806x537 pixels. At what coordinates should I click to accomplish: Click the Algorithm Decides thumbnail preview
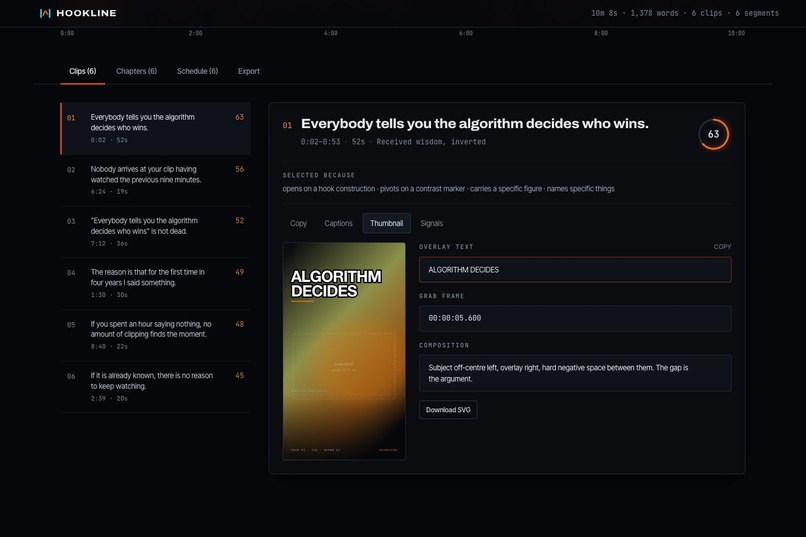[x=344, y=351]
